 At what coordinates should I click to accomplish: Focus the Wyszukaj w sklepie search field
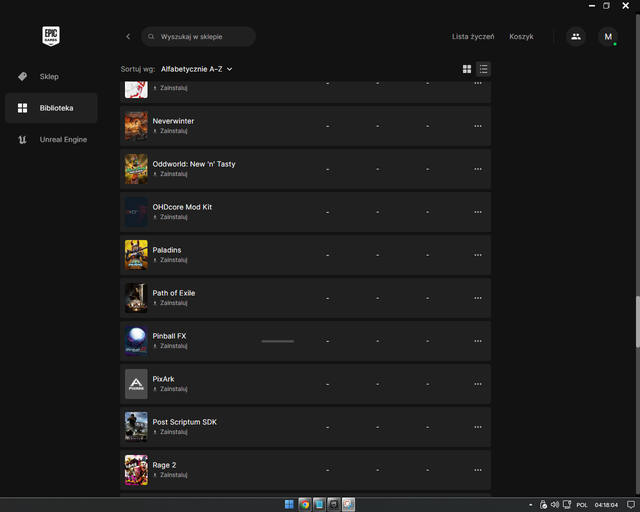tap(198, 36)
